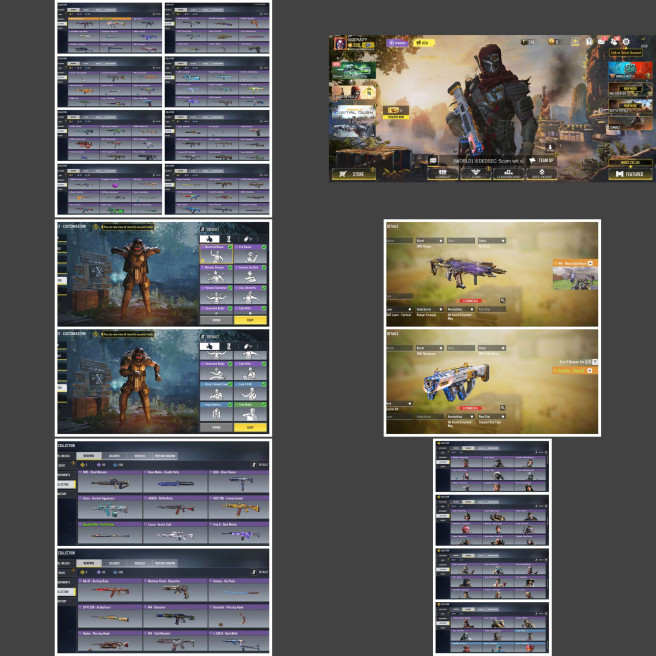Click yellow Equip button, crouching-pose emote screenshot

(x=250, y=427)
